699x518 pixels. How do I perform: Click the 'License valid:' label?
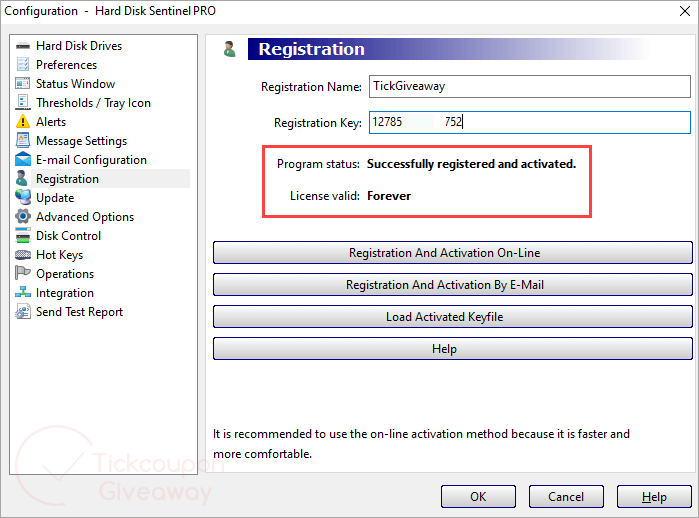[325, 196]
